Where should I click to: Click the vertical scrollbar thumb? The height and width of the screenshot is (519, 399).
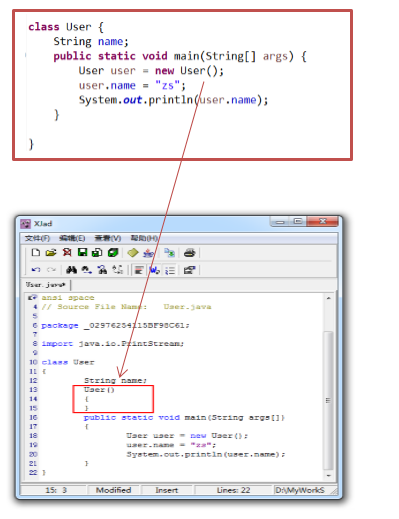pos(329,400)
